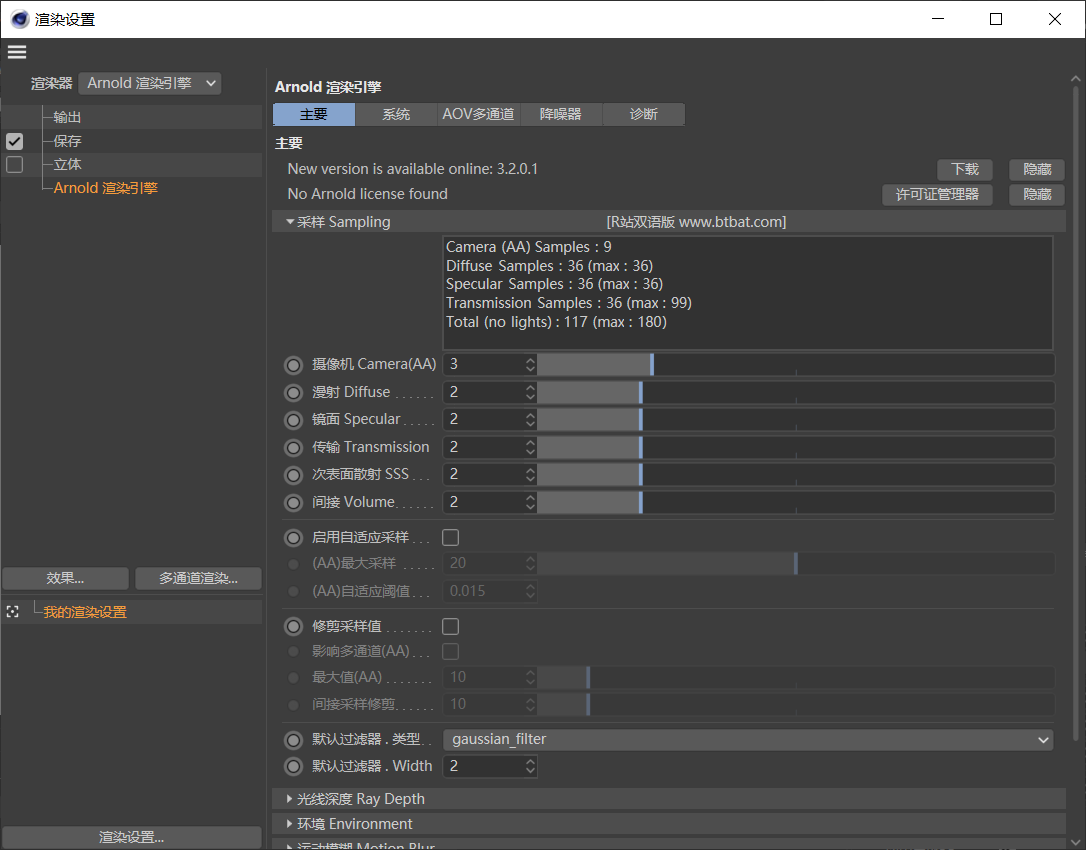Click the 下载 download button
Screen dimensions: 1086x850
(x=964, y=170)
